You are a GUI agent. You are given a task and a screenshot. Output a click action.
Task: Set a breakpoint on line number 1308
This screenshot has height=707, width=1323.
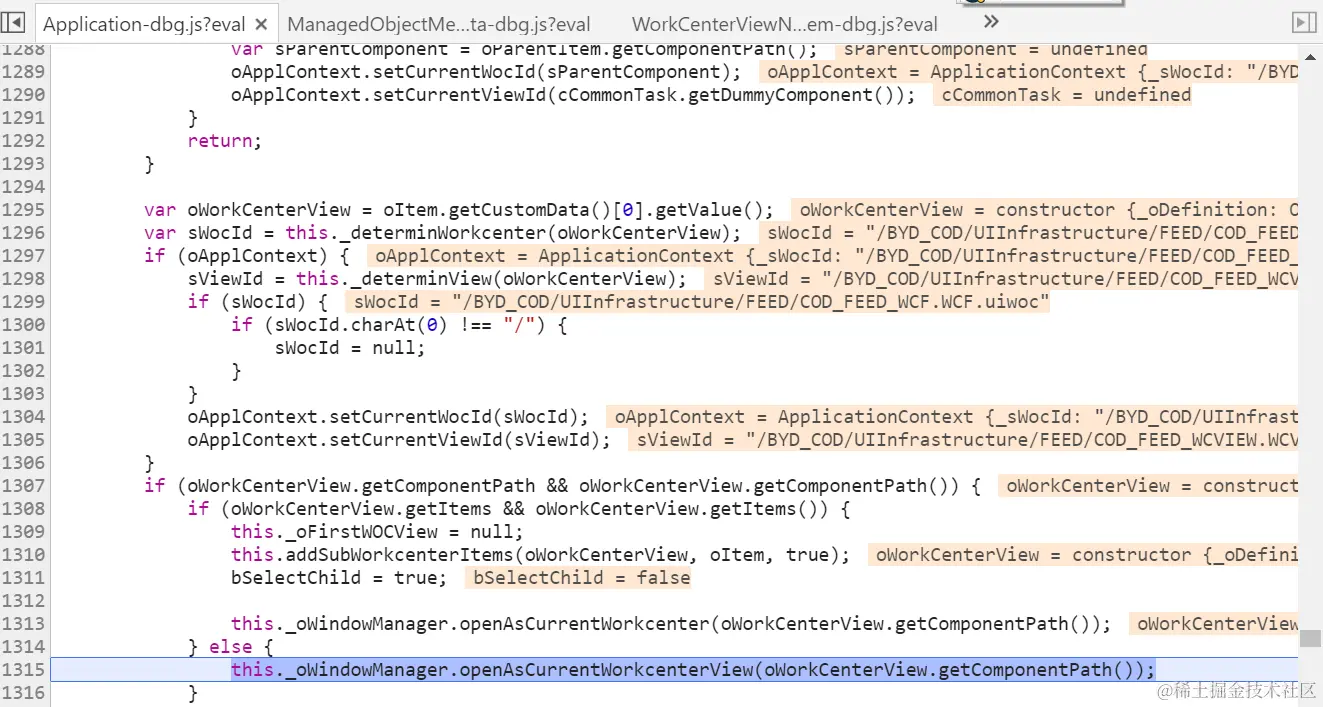point(23,509)
